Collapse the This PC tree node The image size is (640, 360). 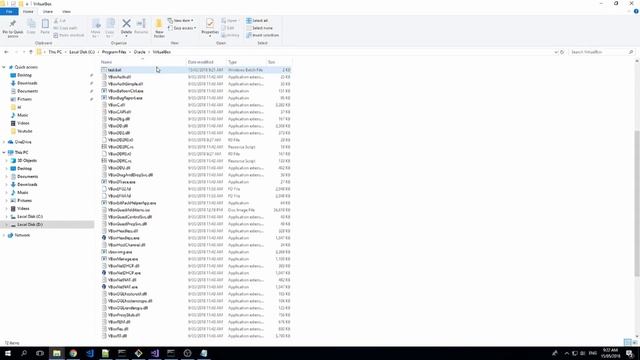pos(4,152)
